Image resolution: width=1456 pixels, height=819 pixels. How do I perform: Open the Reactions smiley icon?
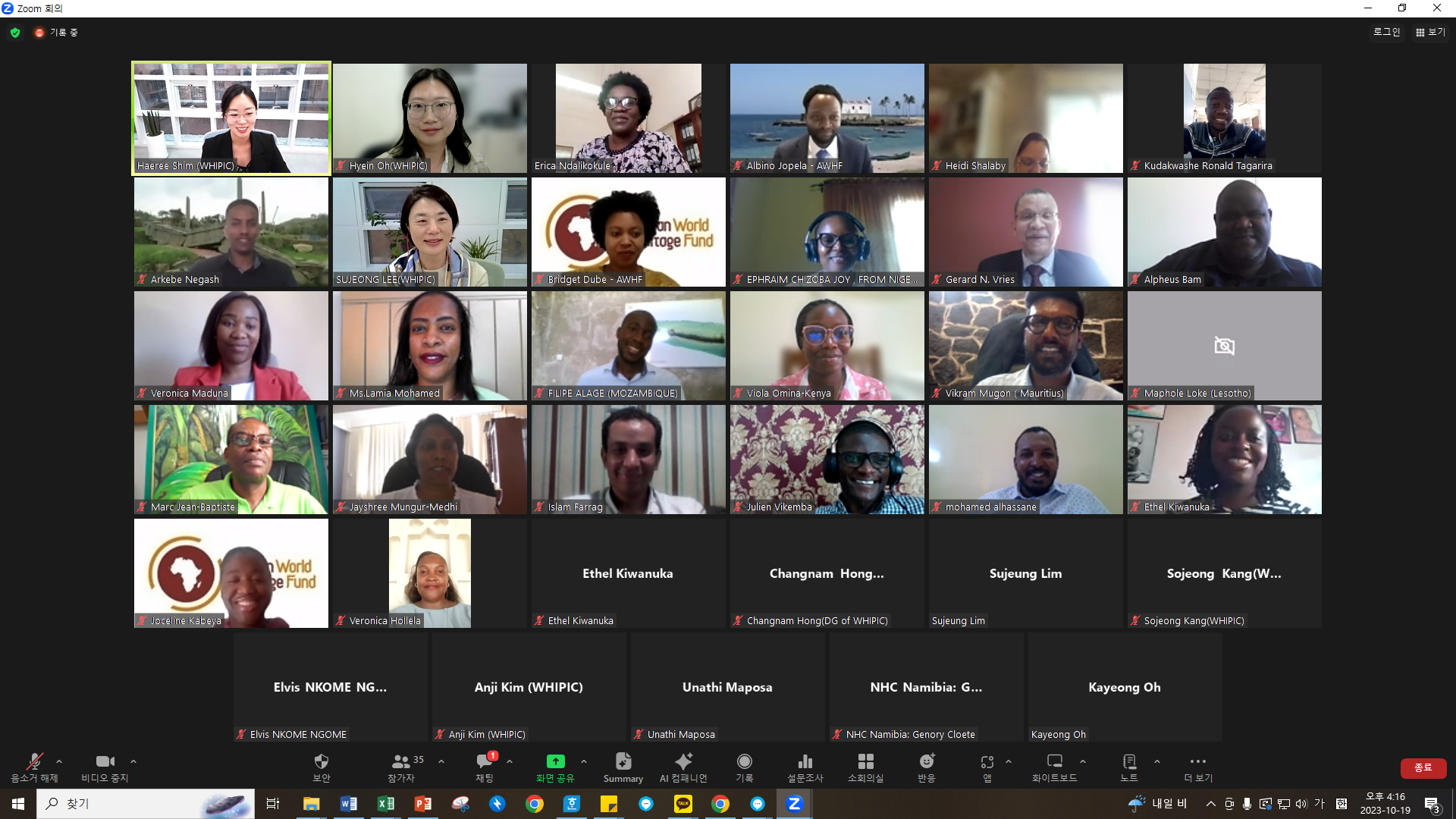click(926, 761)
